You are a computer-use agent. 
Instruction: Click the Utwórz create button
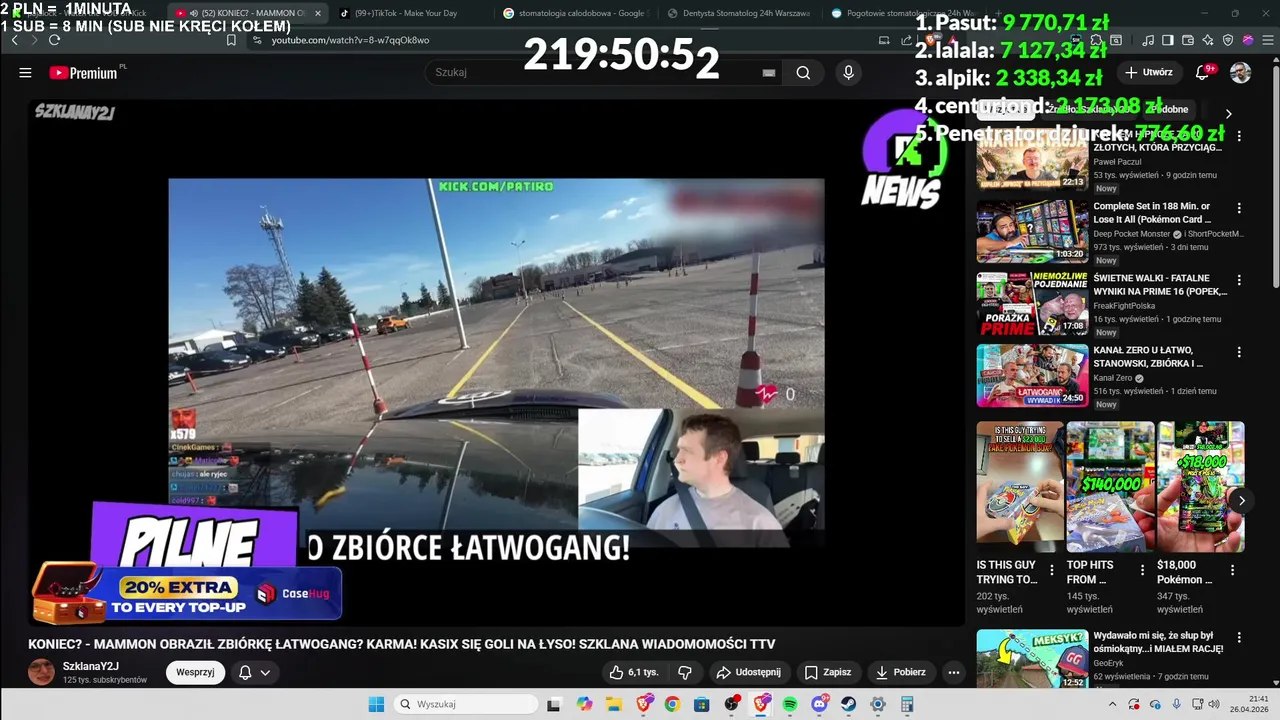[1148, 72]
